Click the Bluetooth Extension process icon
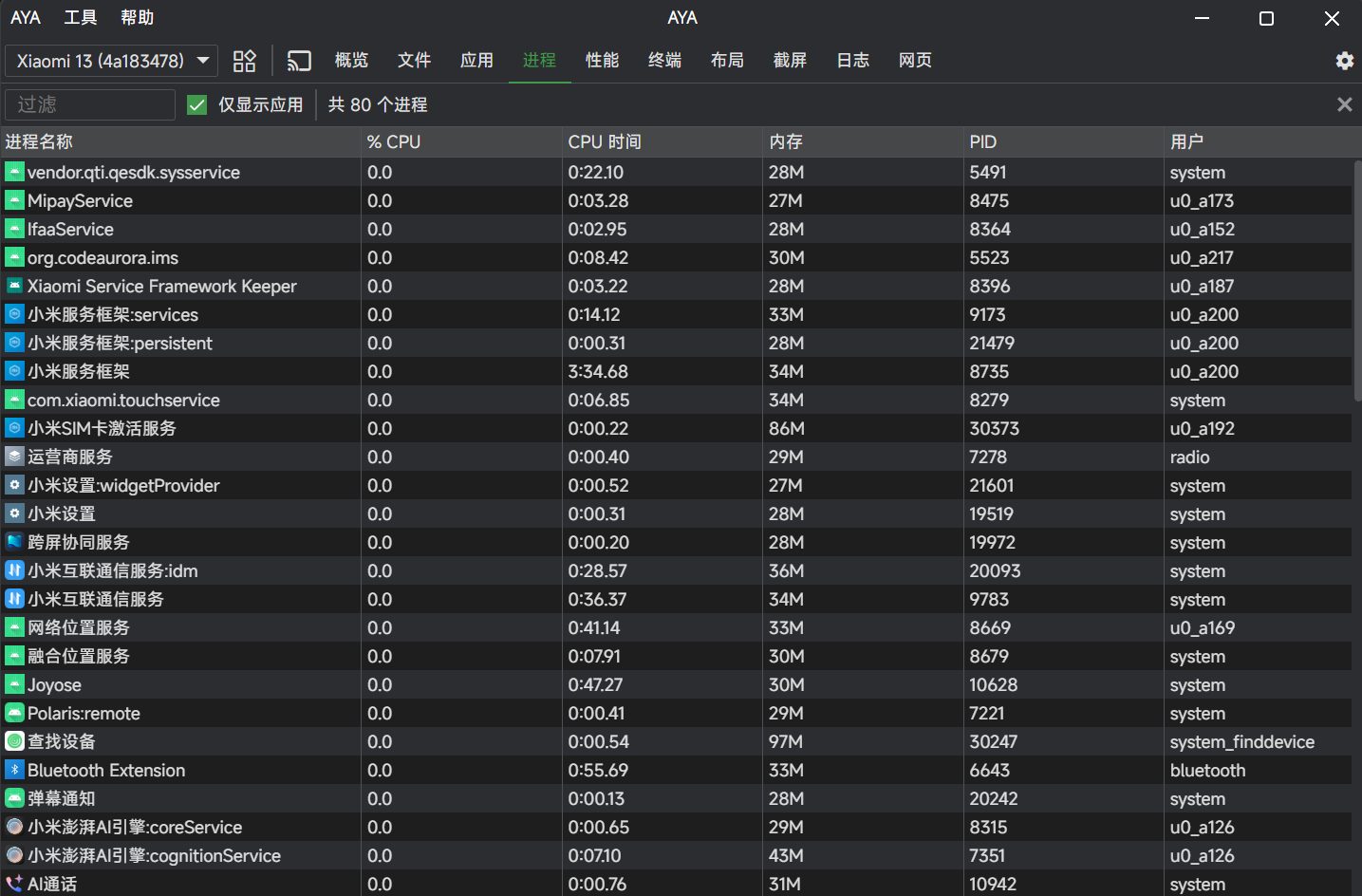The image size is (1362, 896). (14, 770)
